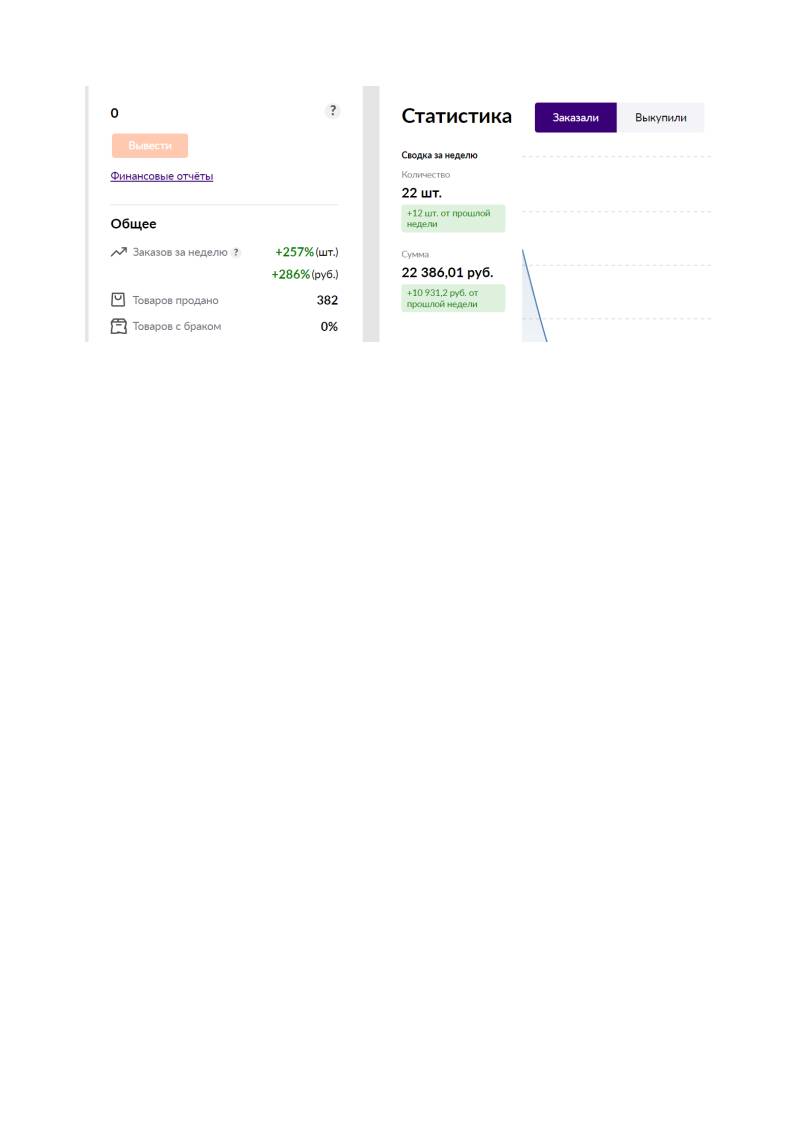
Task: Click the Статистика heading
Action: point(457,116)
